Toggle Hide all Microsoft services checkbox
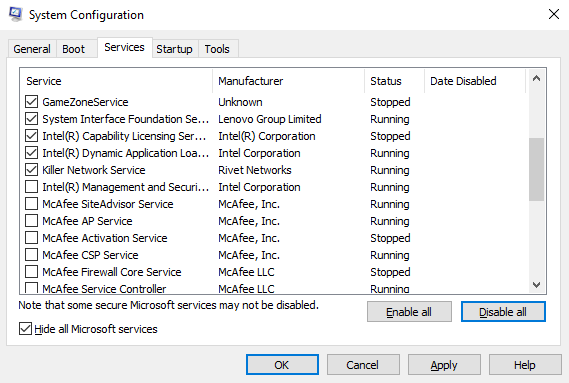The width and height of the screenshot is (569, 383). (x=25, y=329)
